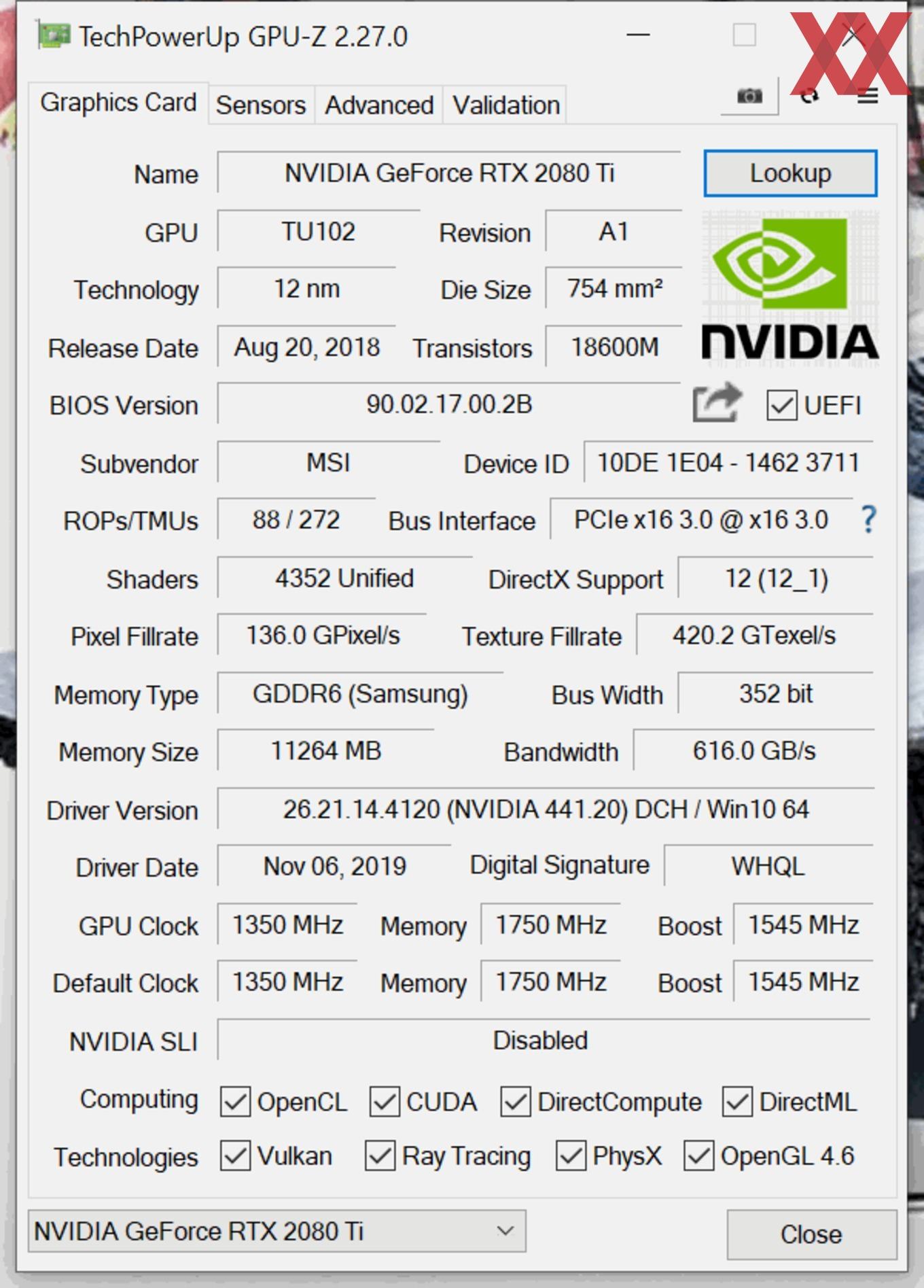Click the Bus Interface value PCIe x16 3.0
Viewport: 924px width, 1288px height.
(x=701, y=519)
